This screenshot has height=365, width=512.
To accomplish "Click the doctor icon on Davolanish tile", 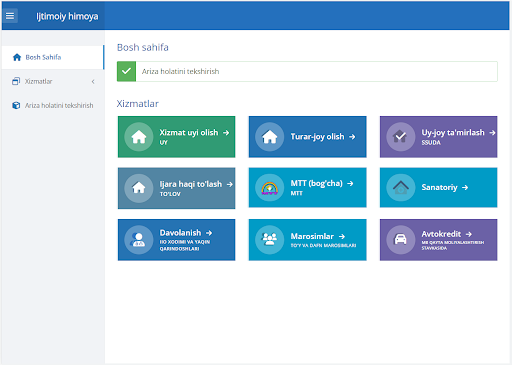I will (138, 239).
